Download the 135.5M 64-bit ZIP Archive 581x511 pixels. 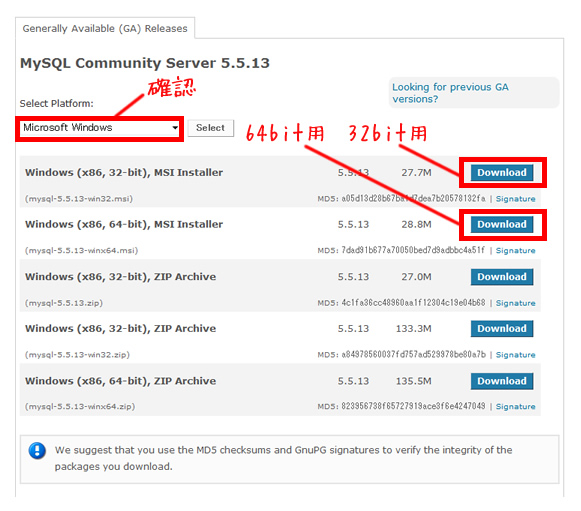tap(502, 381)
